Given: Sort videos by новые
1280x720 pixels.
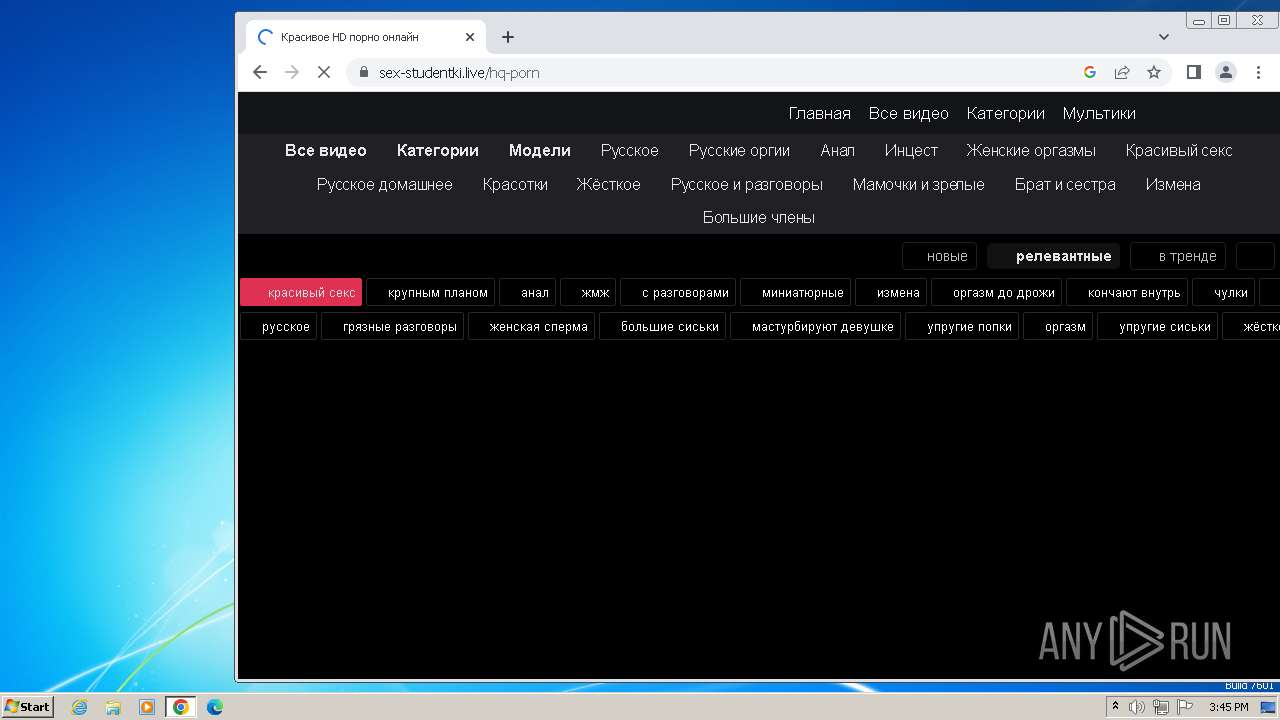Looking at the screenshot, I should pyautogui.click(x=939, y=256).
